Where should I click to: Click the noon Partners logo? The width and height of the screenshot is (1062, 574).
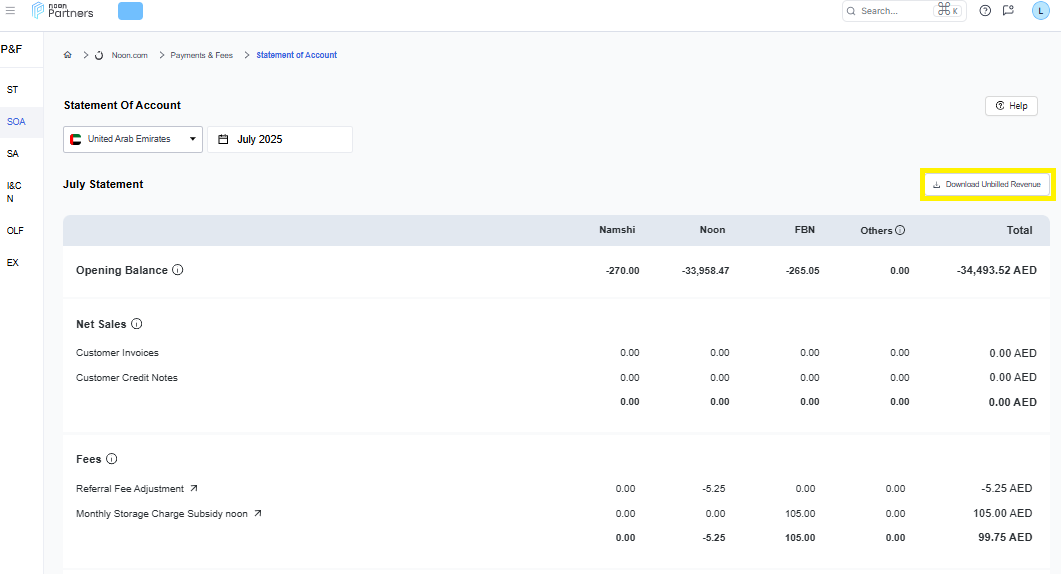[x=62, y=10]
